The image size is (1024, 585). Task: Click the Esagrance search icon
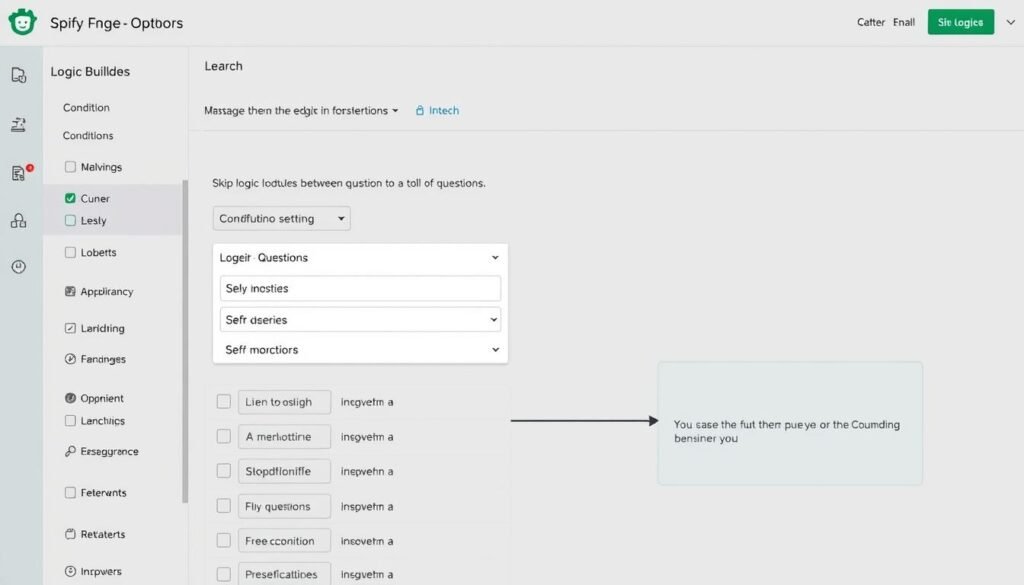(x=68, y=451)
